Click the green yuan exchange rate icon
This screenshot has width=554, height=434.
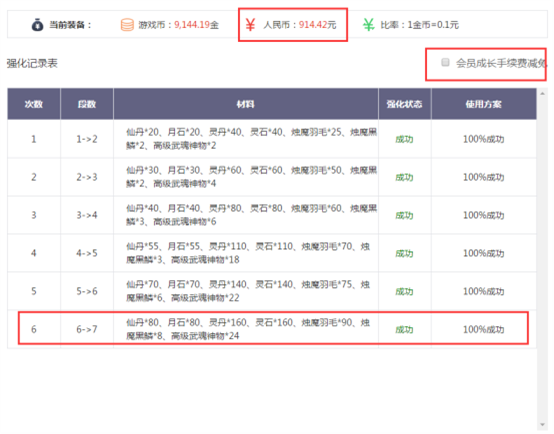click(x=369, y=25)
